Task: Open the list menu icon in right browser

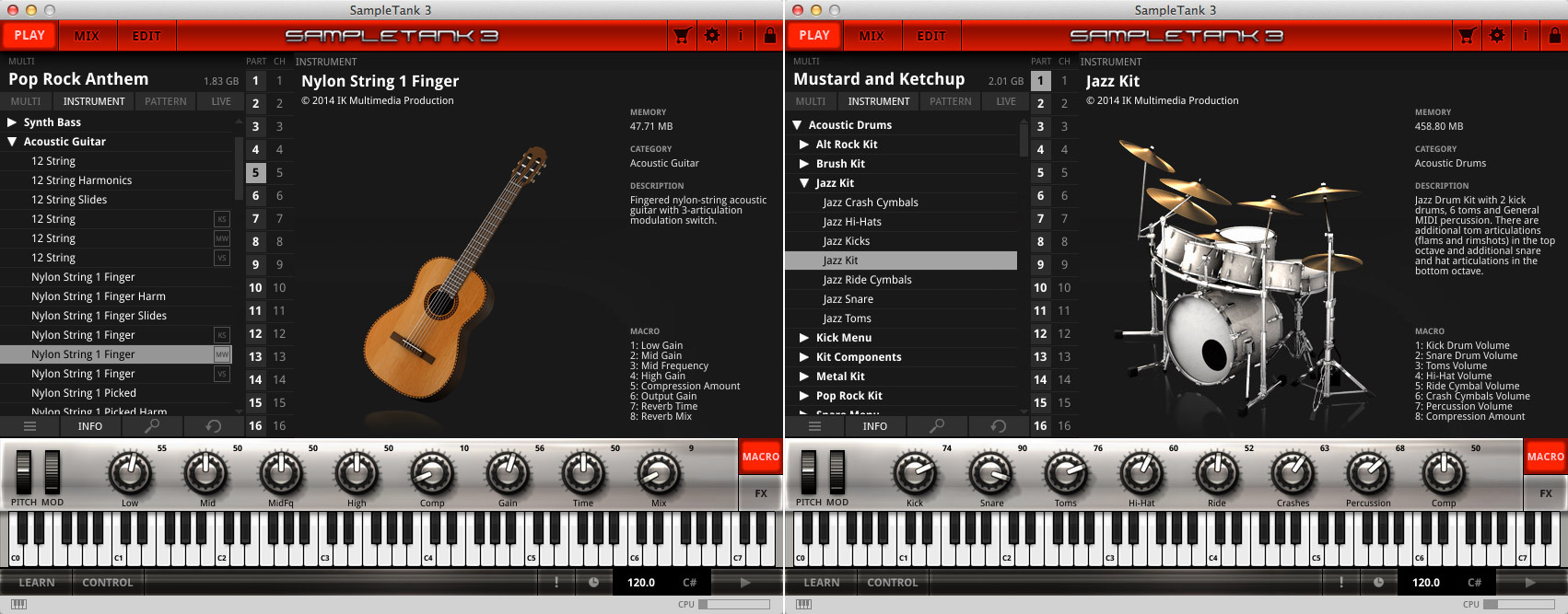Action: [814, 426]
